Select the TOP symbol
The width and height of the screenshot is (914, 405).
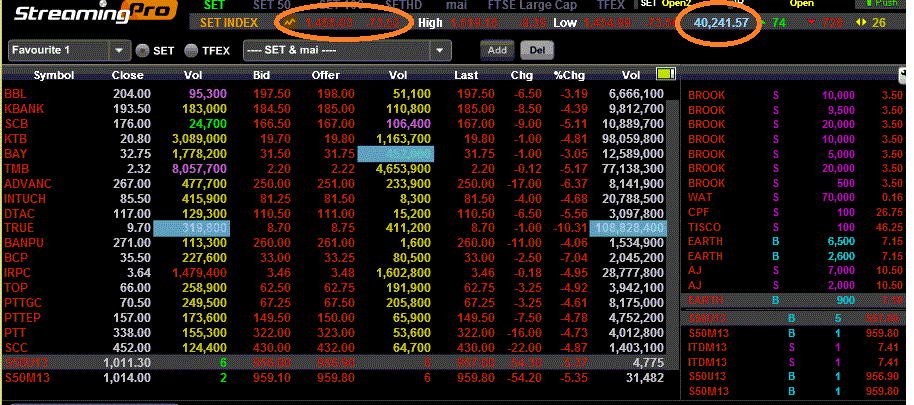(16, 287)
